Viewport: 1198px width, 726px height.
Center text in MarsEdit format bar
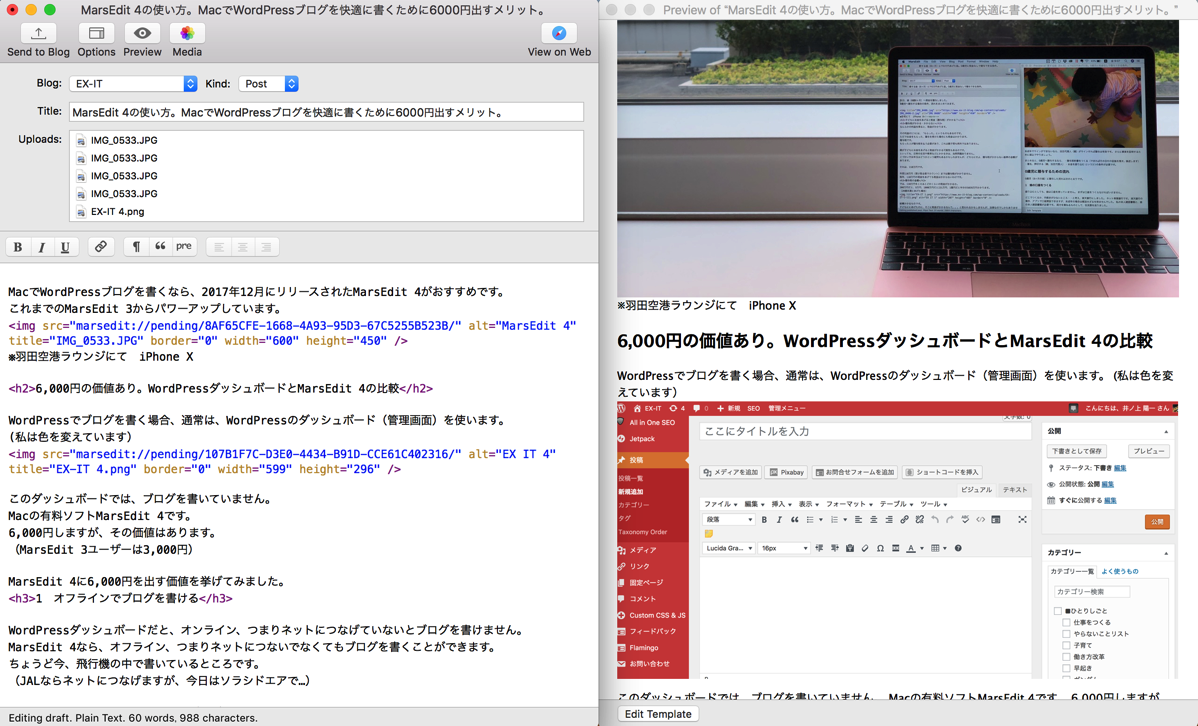point(242,247)
